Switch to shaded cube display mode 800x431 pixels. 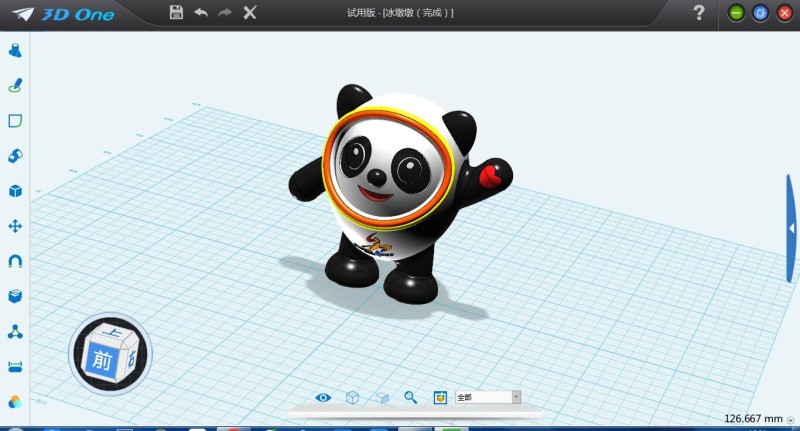coord(382,397)
